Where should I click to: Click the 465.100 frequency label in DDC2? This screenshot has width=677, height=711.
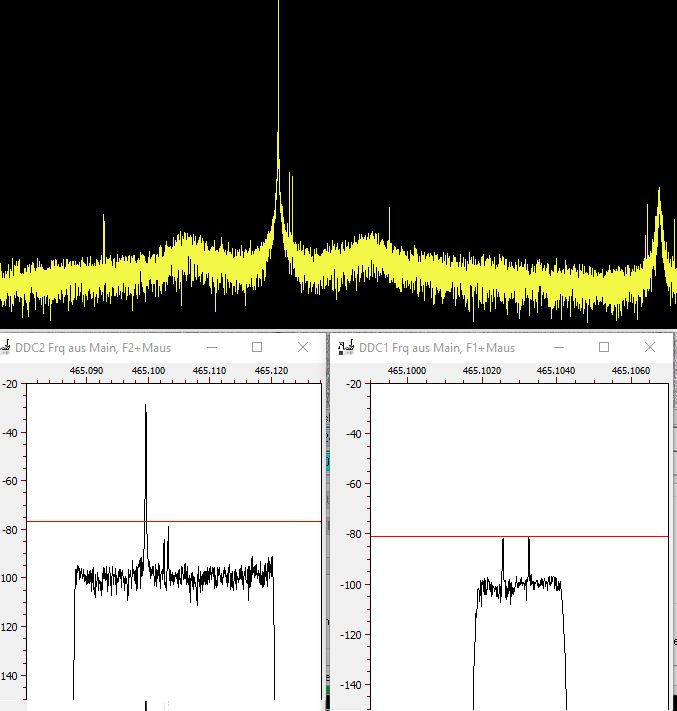click(148, 370)
